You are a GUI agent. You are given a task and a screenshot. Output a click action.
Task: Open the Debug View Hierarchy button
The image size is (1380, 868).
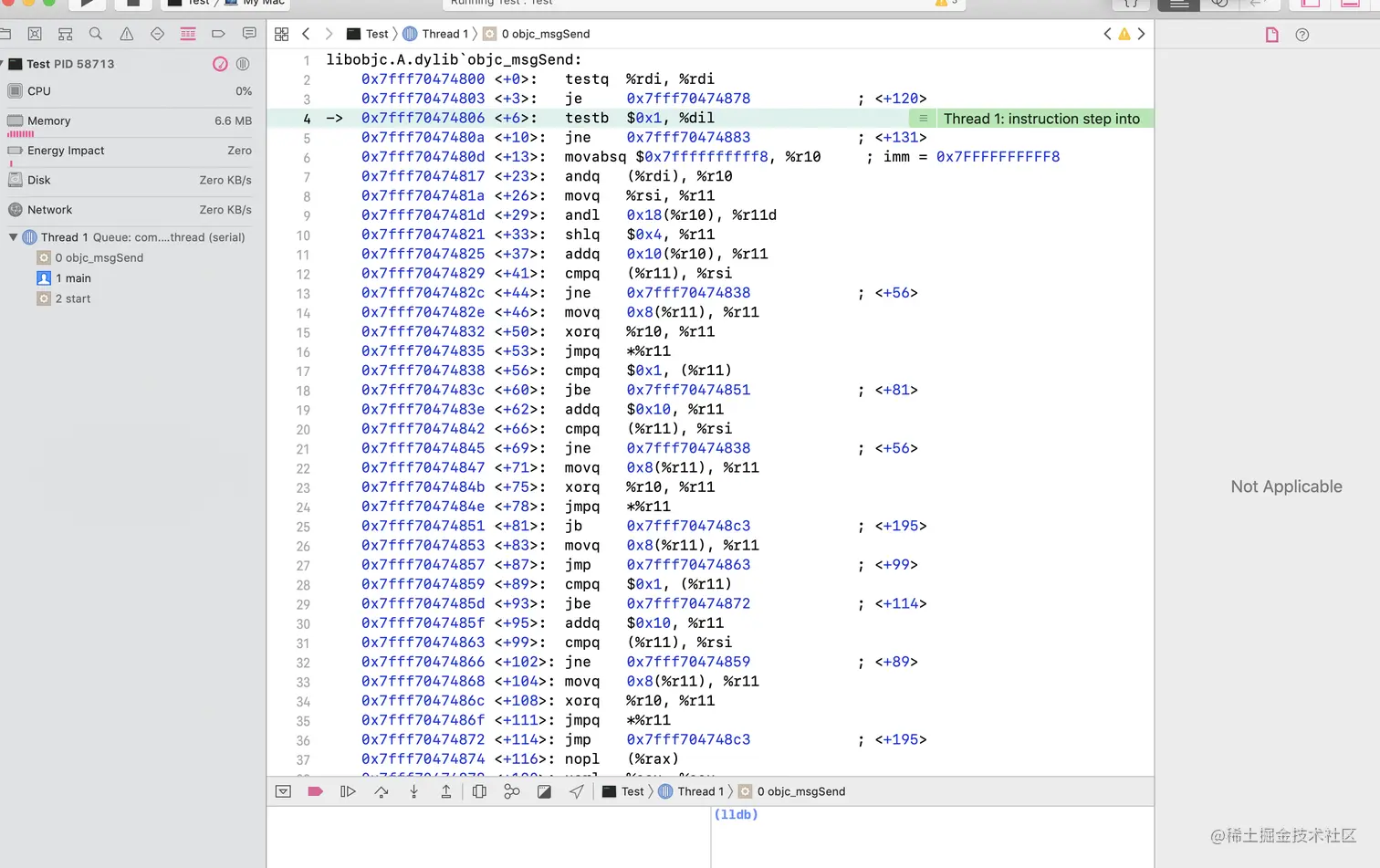(479, 791)
